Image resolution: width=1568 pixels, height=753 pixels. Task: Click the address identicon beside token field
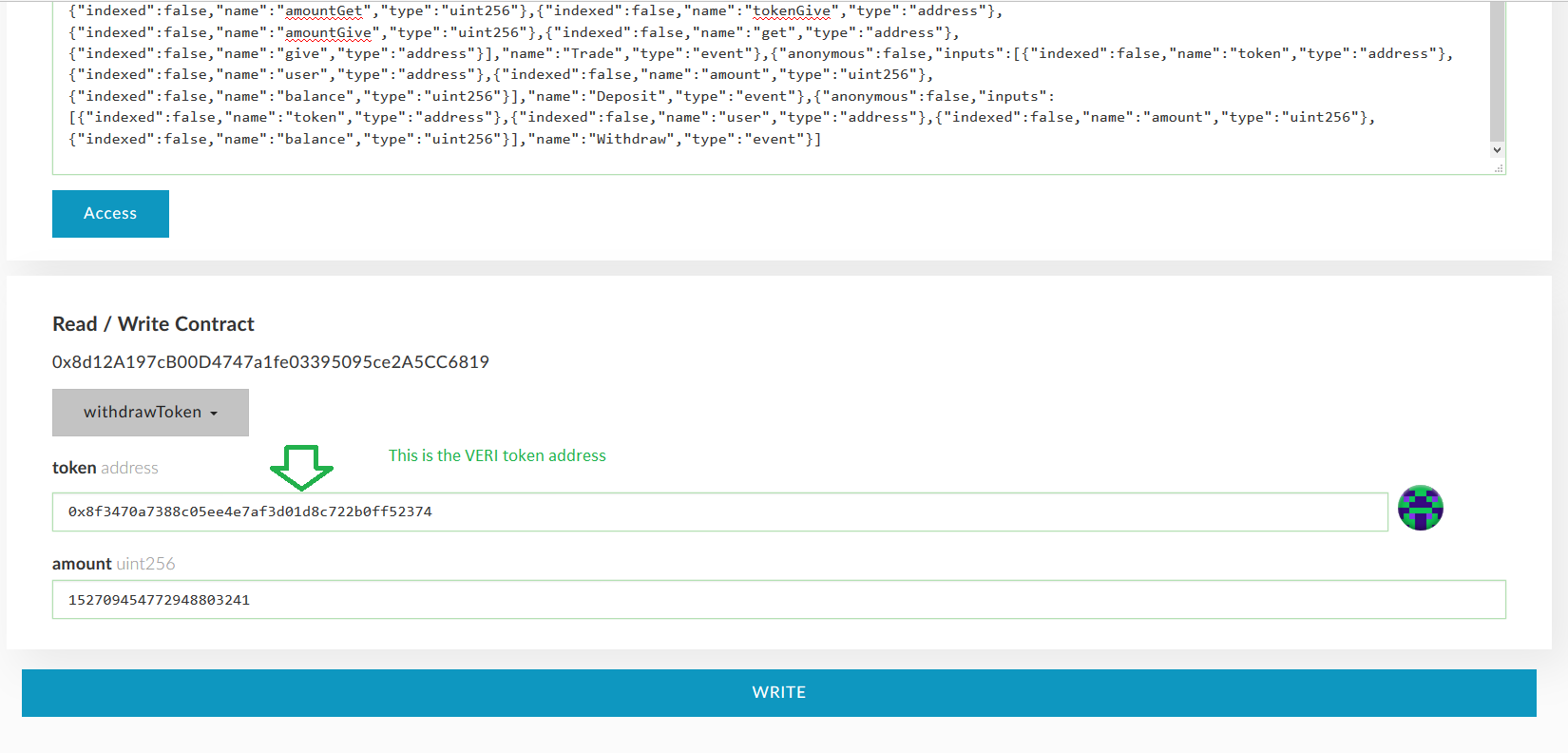point(1421,509)
